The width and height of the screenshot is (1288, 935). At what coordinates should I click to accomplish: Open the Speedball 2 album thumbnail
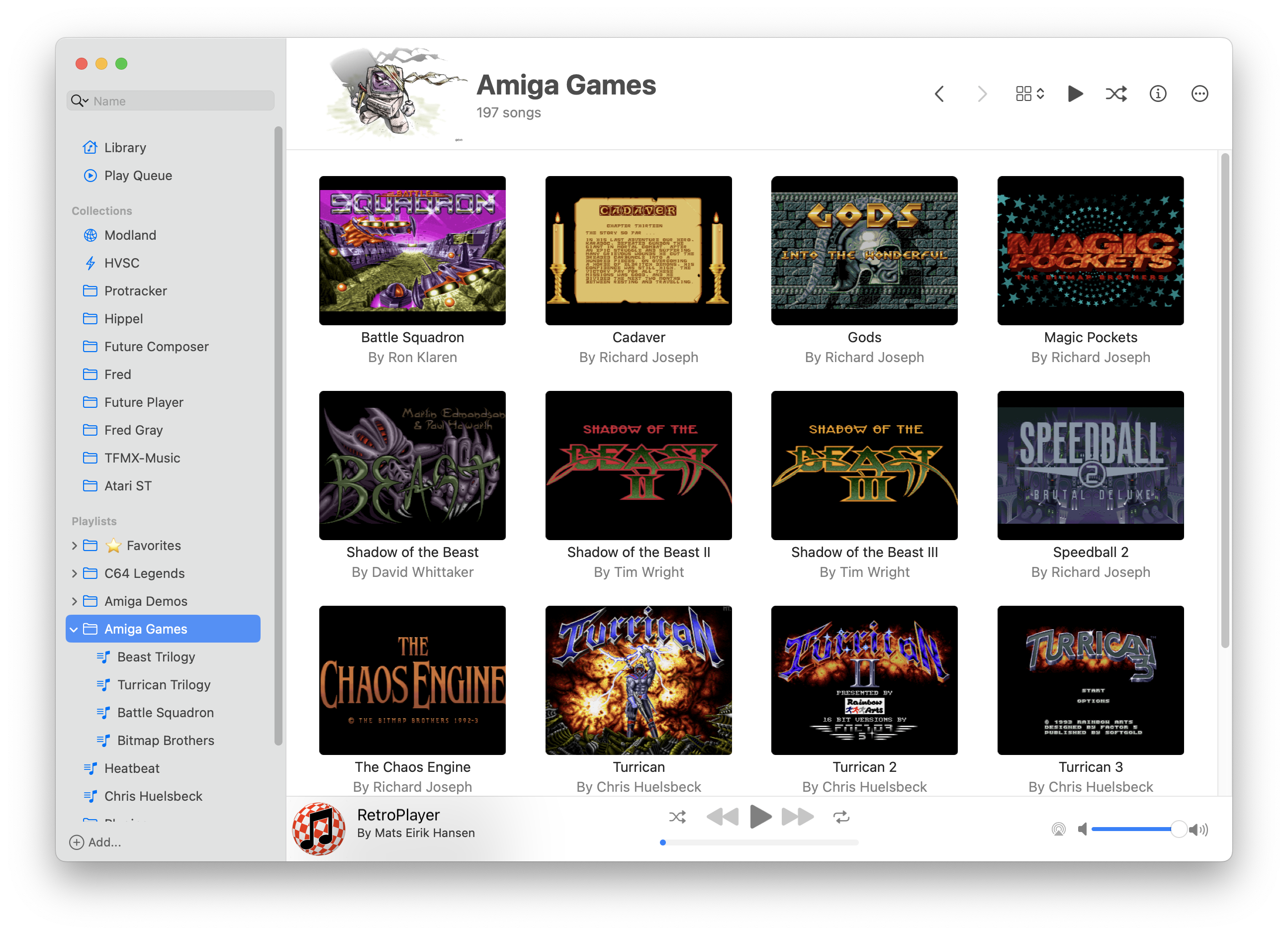pos(1090,465)
